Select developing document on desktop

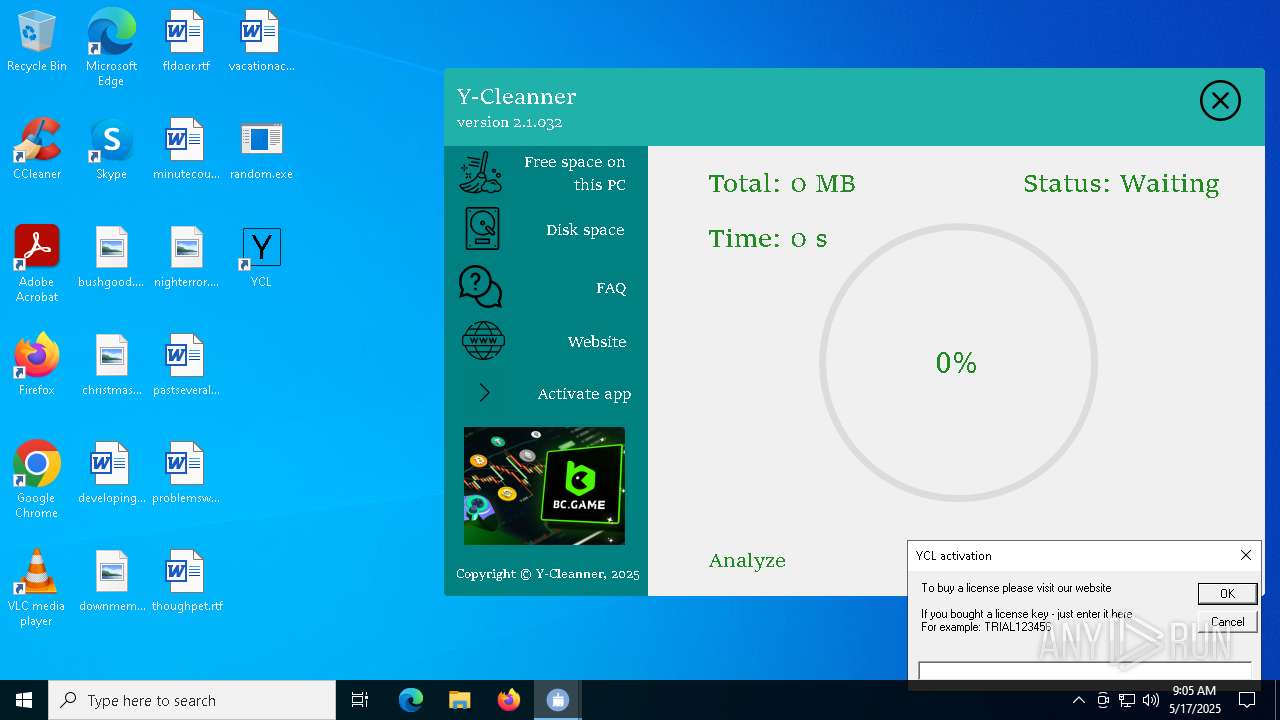[x=111, y=473]
